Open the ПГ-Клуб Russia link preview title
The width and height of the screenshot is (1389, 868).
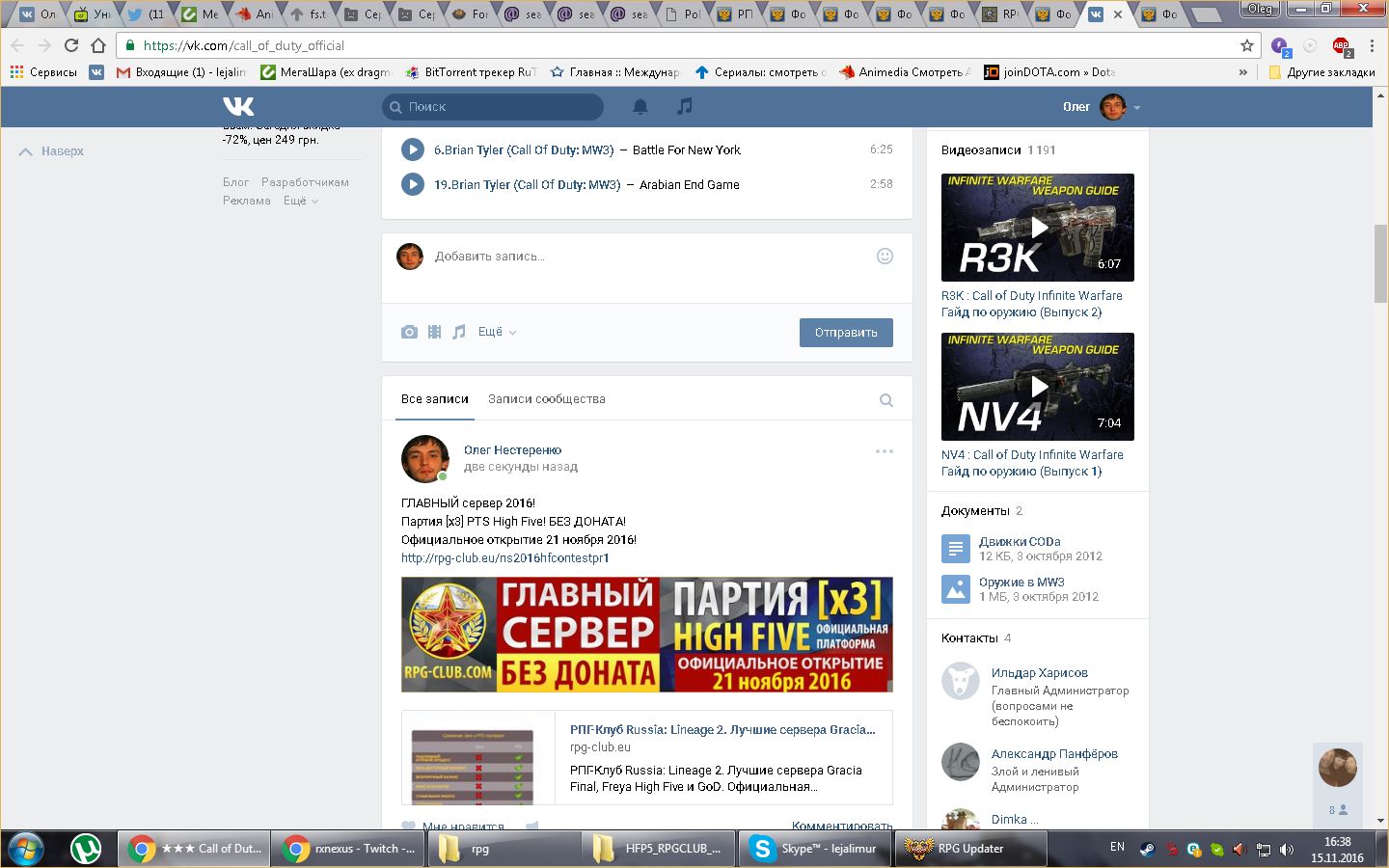tap(722, 730)
